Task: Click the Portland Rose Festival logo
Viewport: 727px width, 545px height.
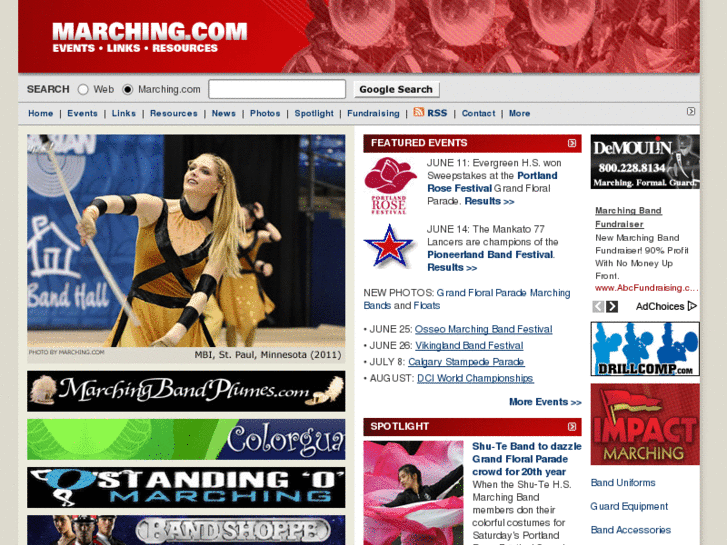Action: pos(389,186)
